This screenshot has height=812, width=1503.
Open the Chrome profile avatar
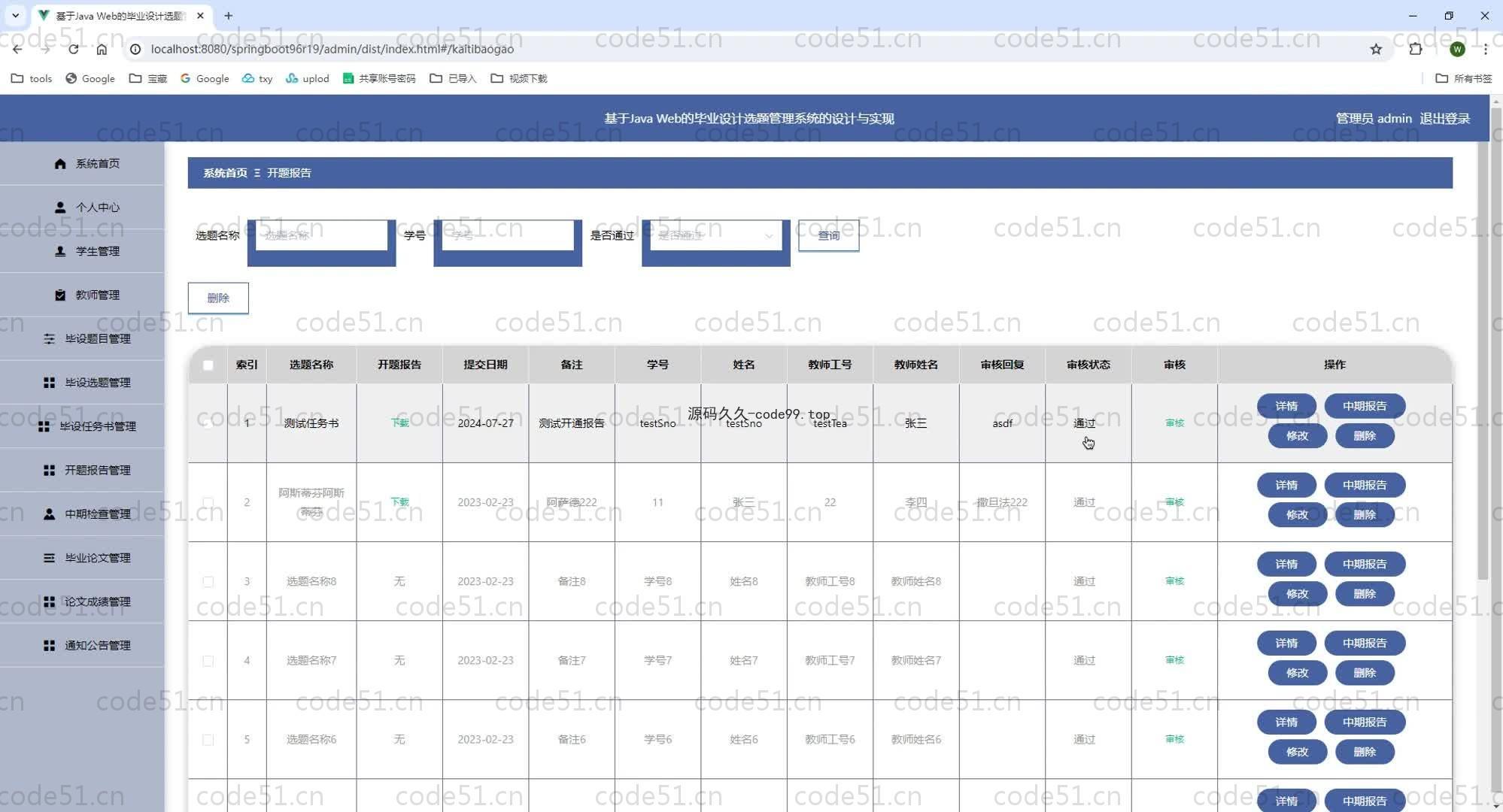coord(1457,49)
